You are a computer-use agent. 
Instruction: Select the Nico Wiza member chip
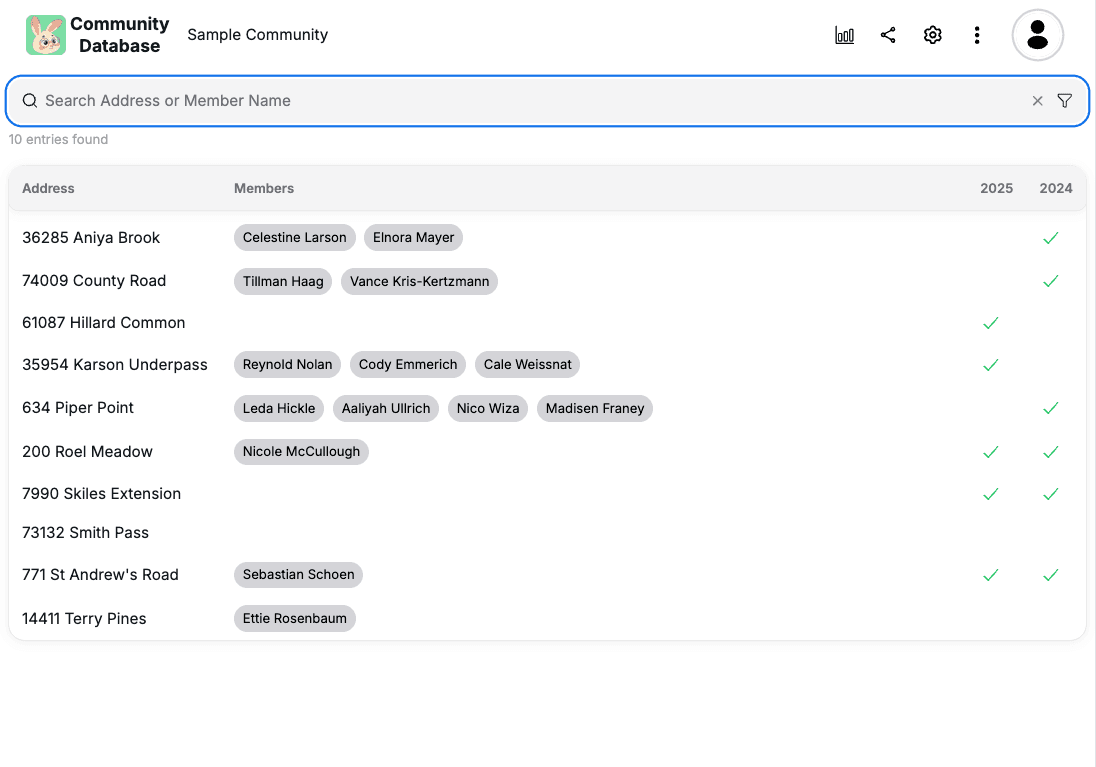pyautogui.click(x=488, y=408)
